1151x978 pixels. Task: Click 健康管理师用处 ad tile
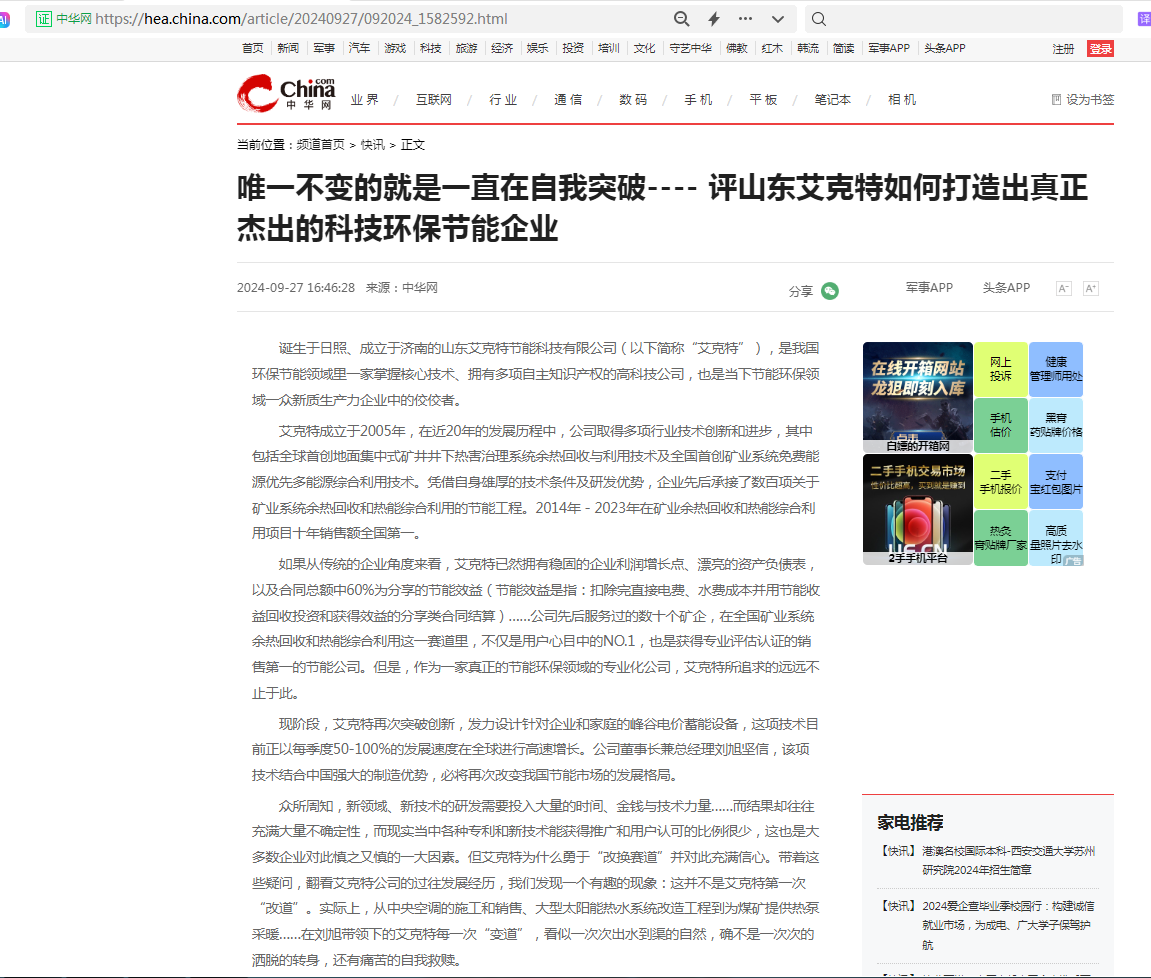pyautogui.click(x=1056, y=369)
